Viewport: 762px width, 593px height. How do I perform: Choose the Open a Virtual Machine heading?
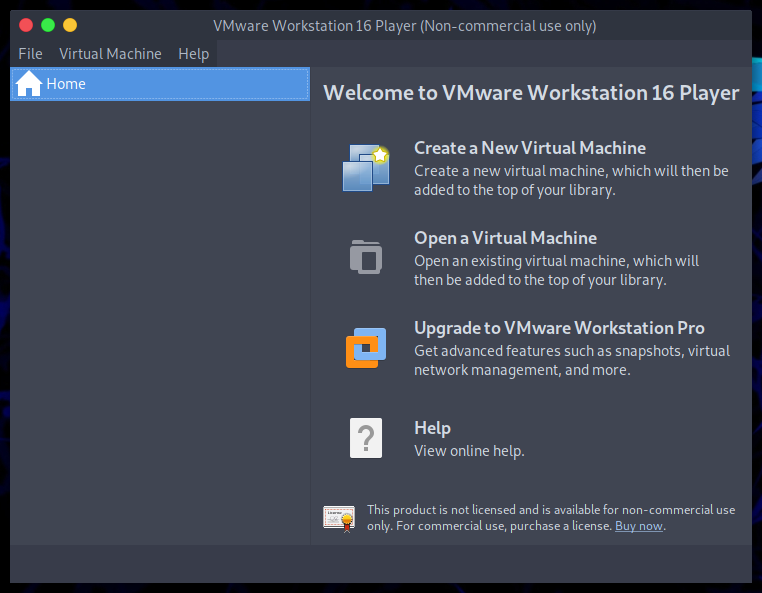point(505,238)
